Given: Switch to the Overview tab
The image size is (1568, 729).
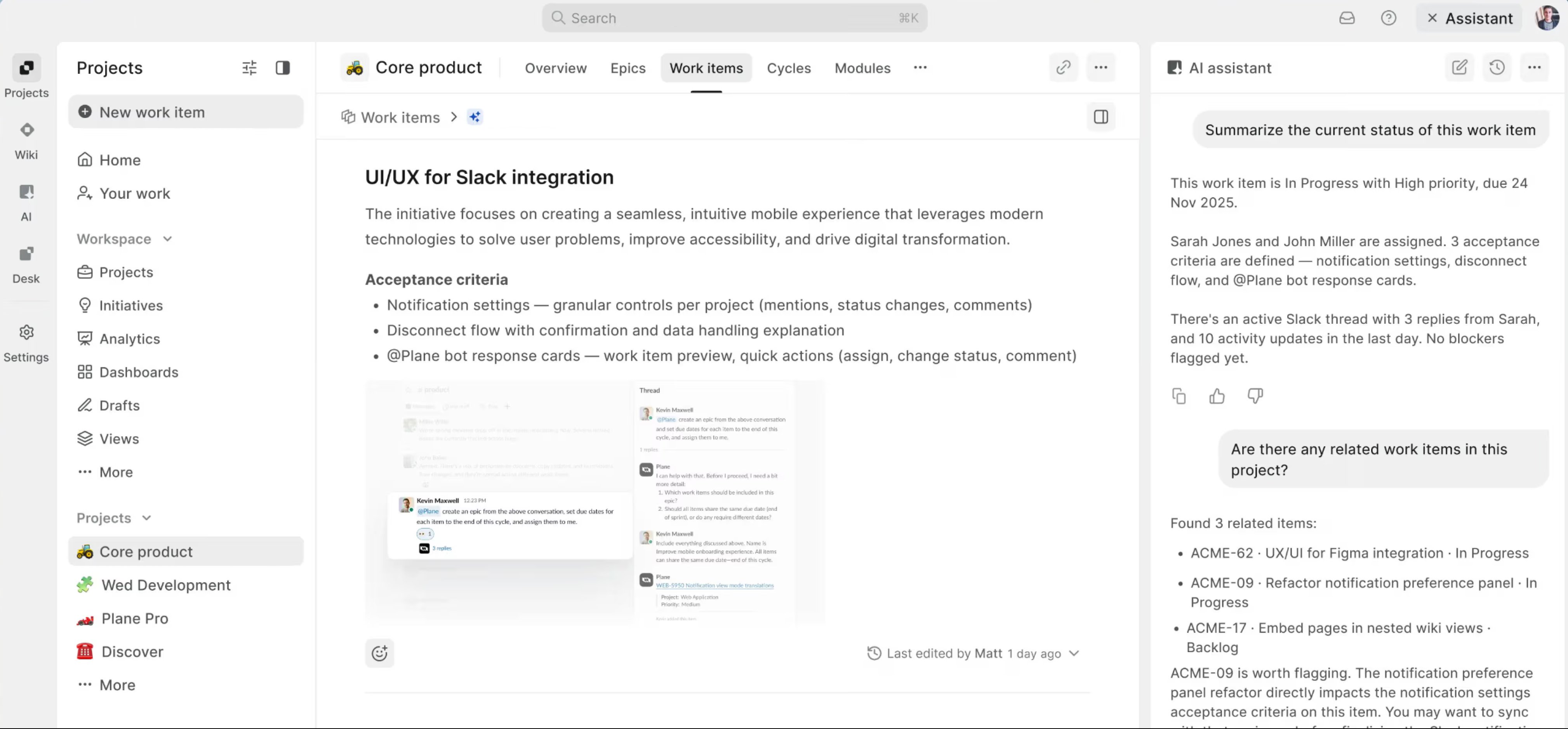Looking at the screenshot, I should (x=555, y=68).
